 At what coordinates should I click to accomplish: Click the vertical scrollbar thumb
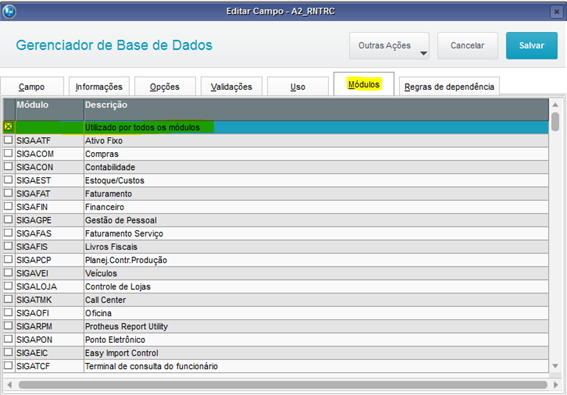coord(555,122)
